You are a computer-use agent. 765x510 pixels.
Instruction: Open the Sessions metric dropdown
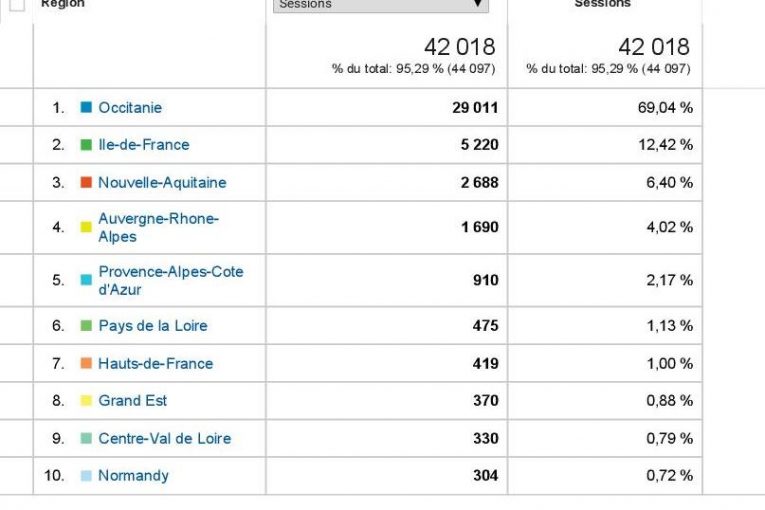[x=380, y=5]
